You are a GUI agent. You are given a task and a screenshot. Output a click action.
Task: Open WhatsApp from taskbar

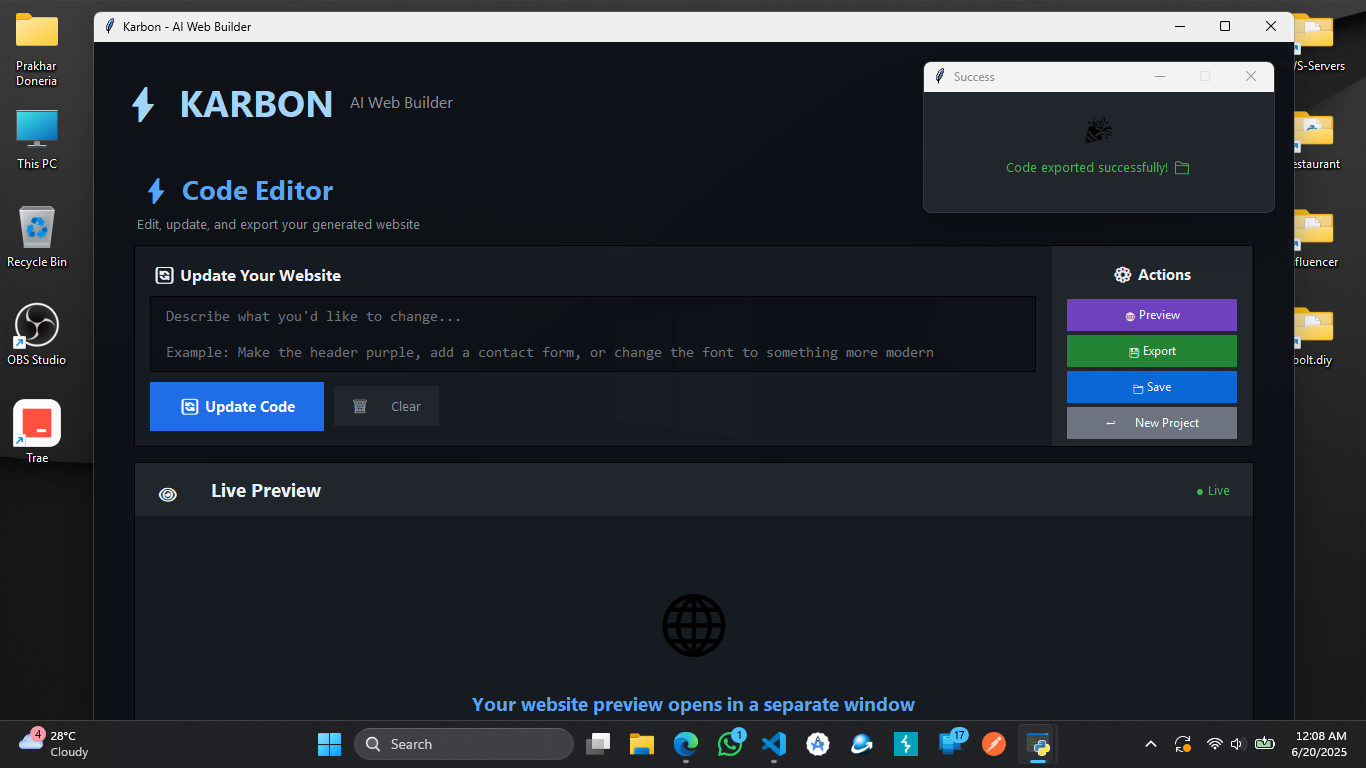click(730, 744)
